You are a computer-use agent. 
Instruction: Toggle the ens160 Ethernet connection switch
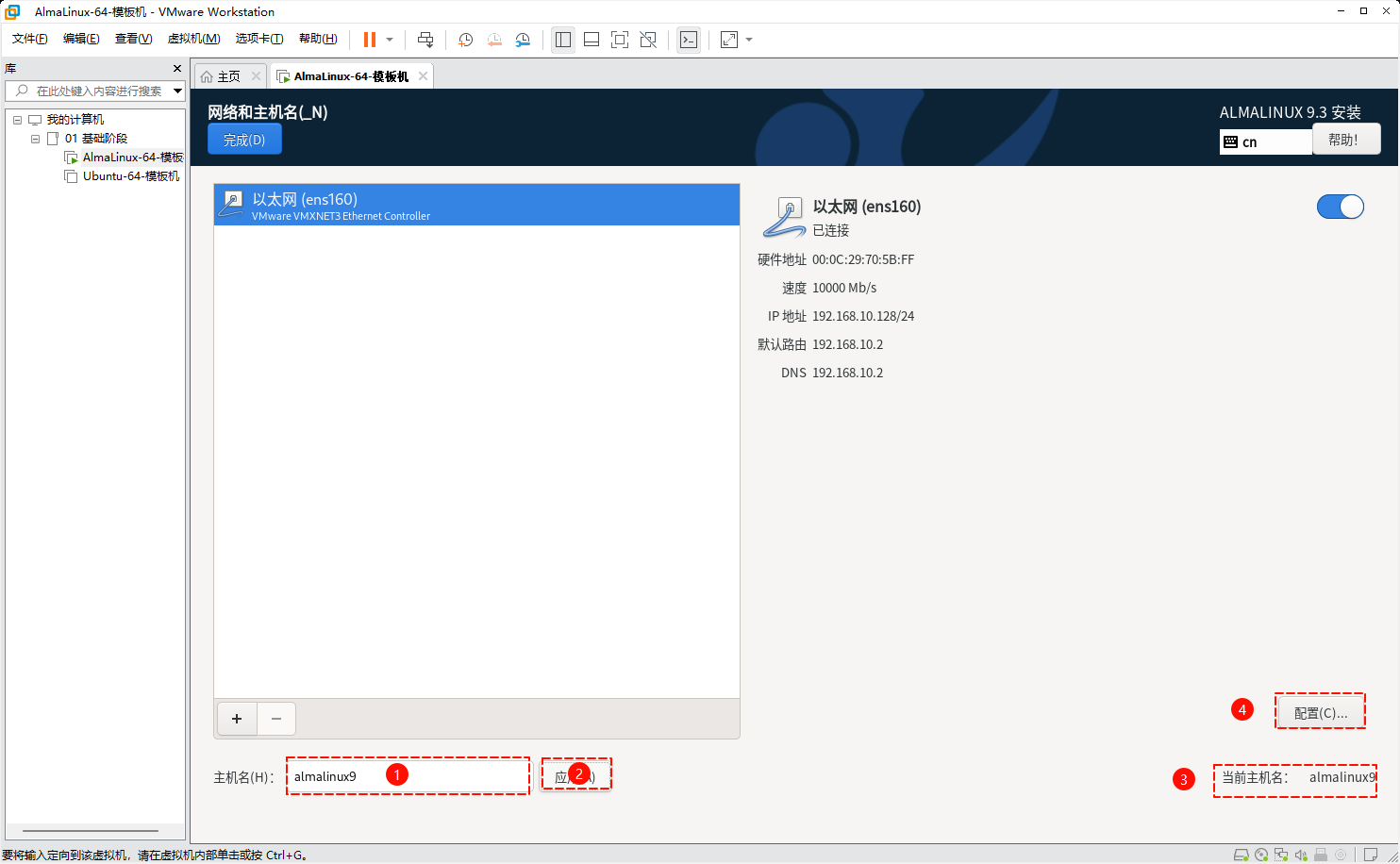(x=1340, y=207)
